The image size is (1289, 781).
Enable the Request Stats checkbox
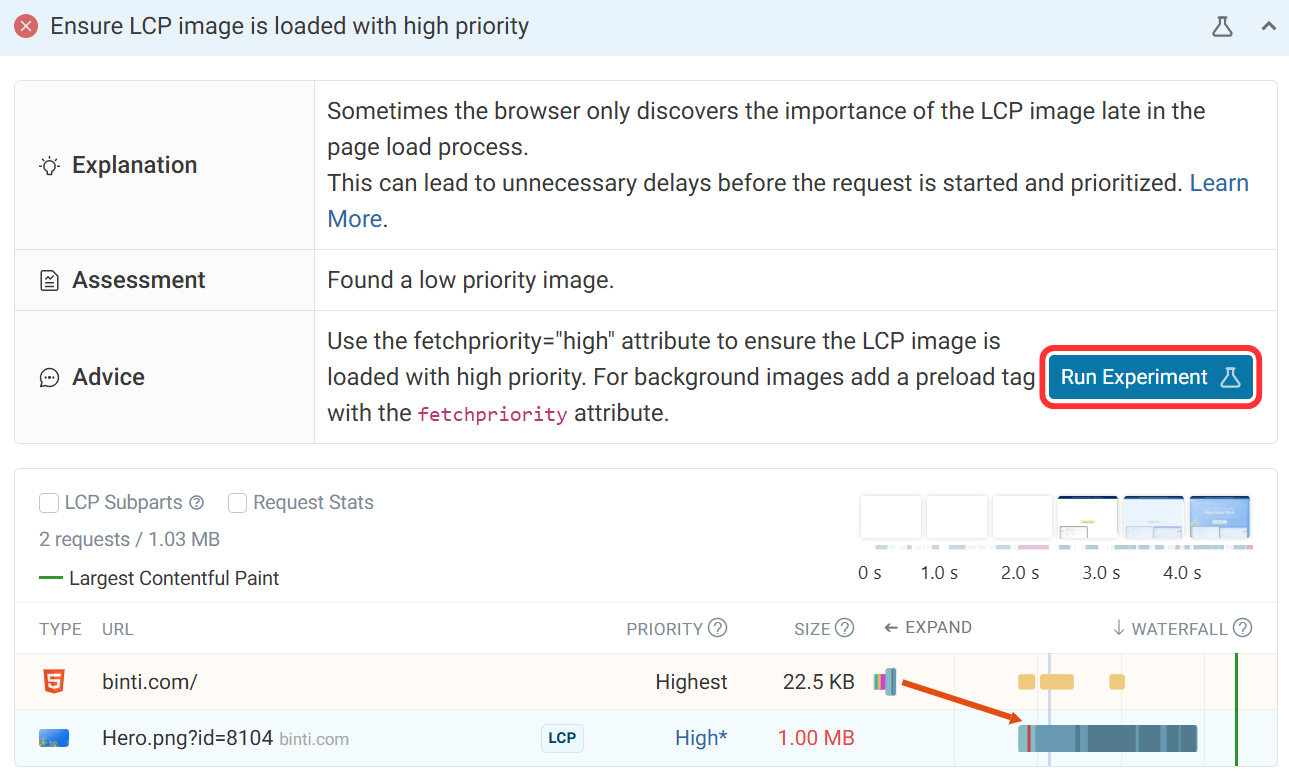(x=237, y=502)
